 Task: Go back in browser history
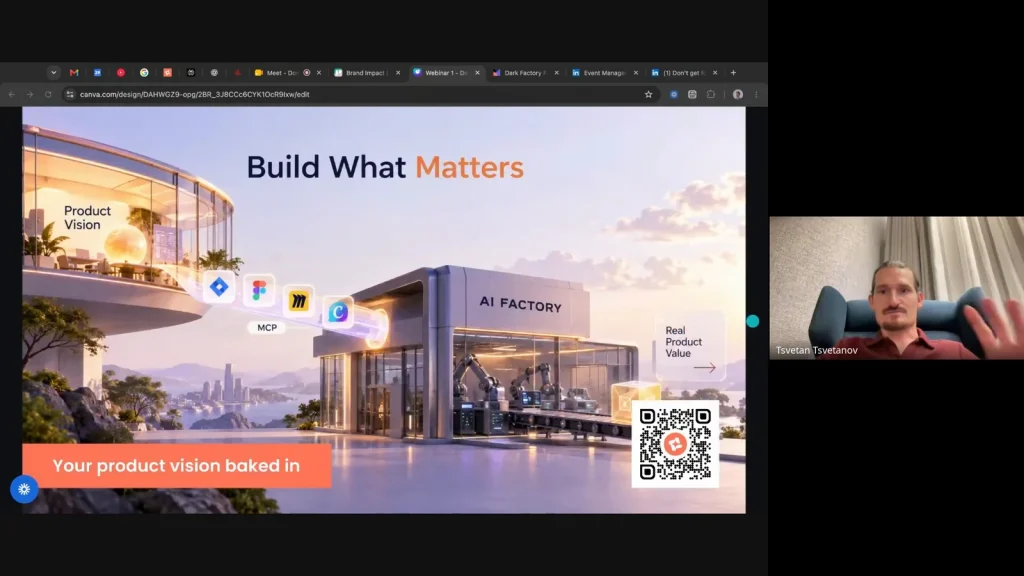tap(12, 94)
